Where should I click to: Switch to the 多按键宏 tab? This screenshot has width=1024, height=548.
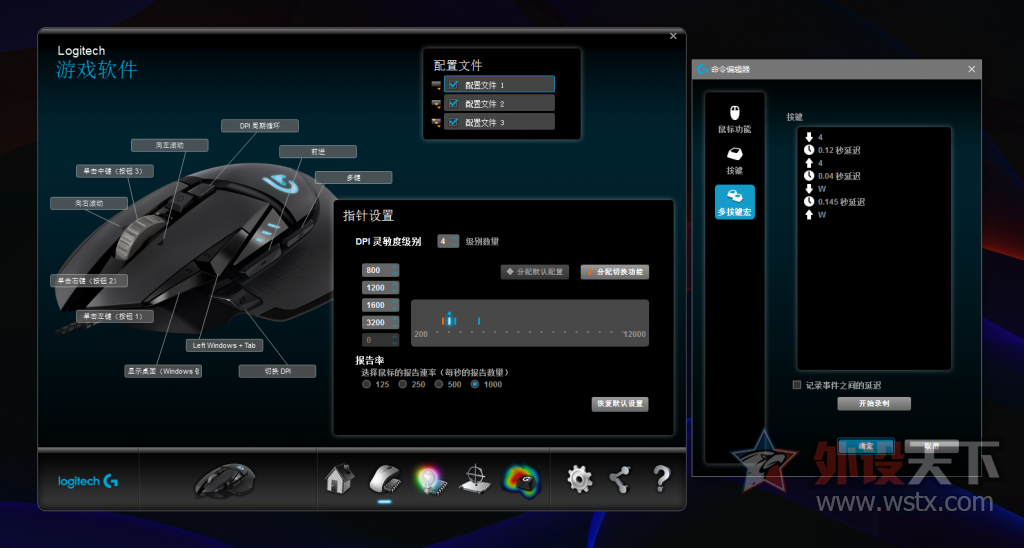click(x=735, y=202)
